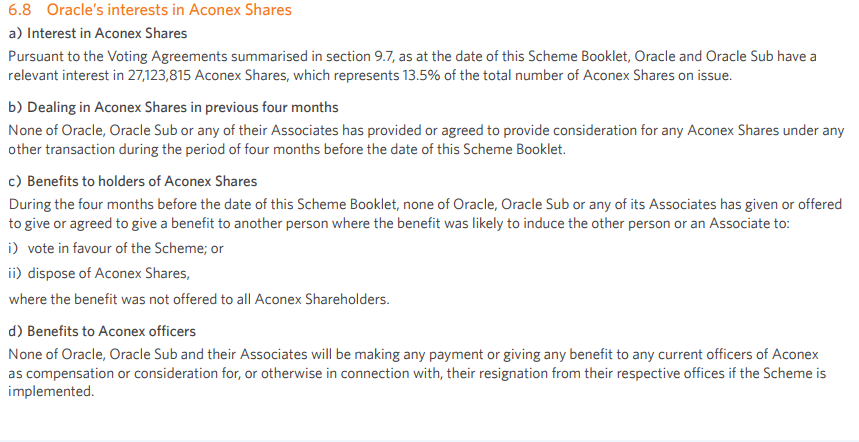859x442 pixels.
Task: Click the subheading "a) Interest in Aconex Shares"
Action: click(98, 33)
